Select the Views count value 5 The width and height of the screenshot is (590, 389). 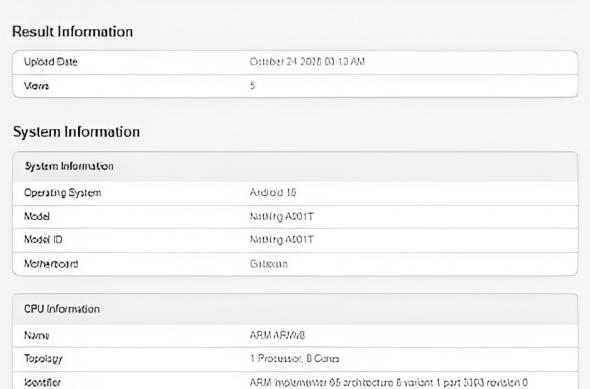252,86
